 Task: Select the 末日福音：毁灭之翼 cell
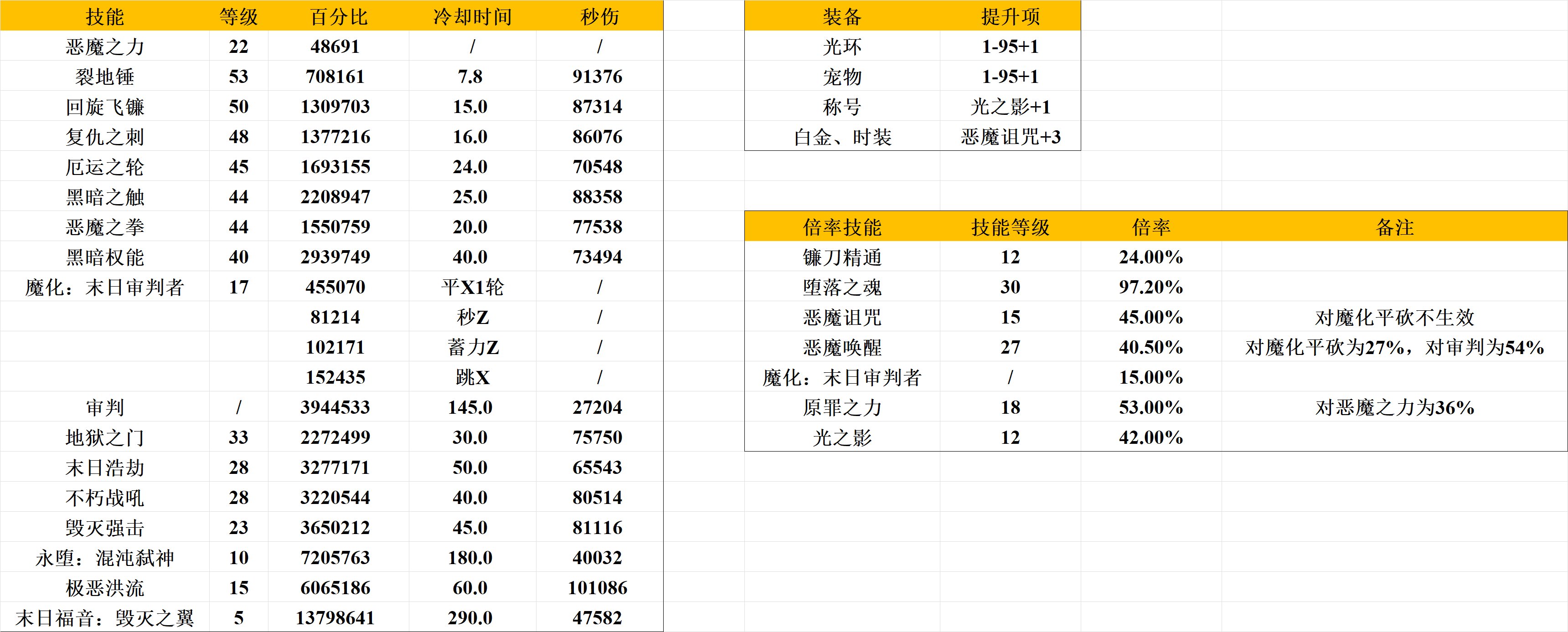105,617
